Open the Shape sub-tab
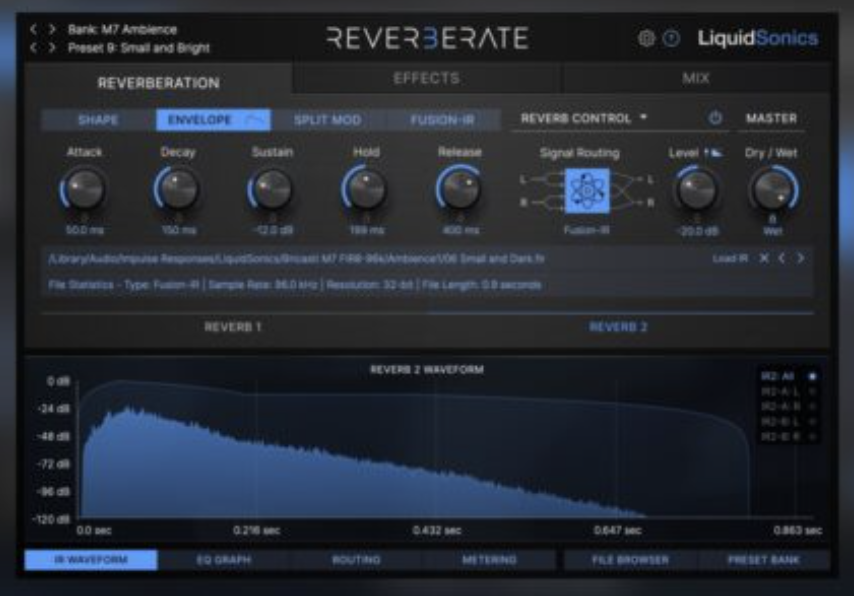The height and width of the screenshot is (596, 854). [99, 120]
